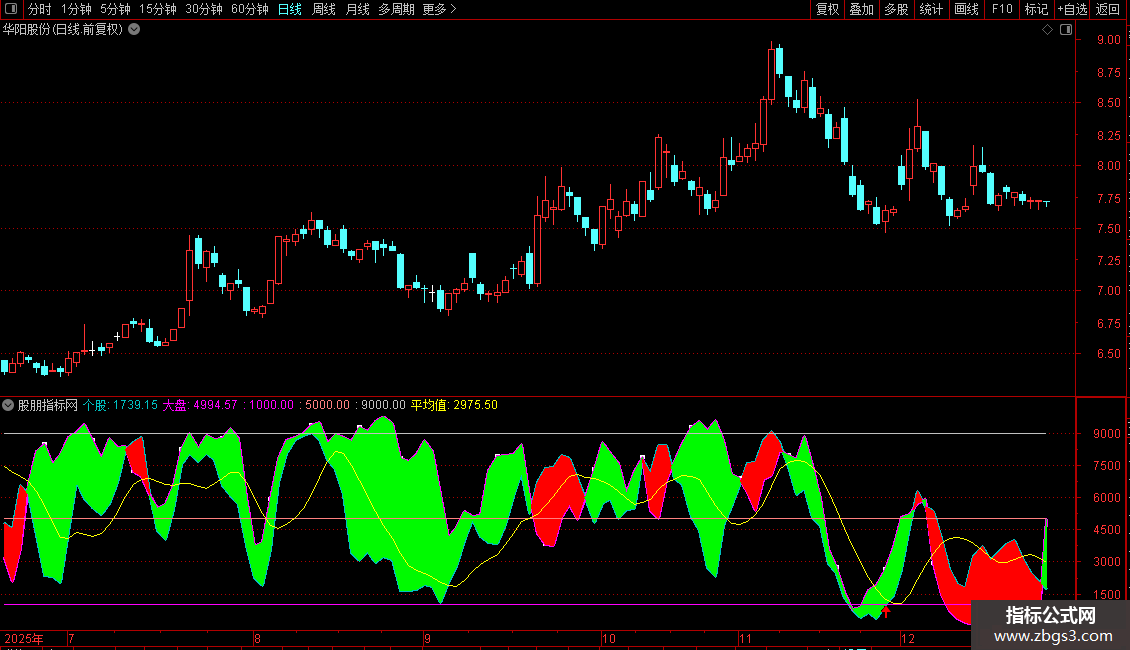Expand the 更多 periods menu
The height and width of the screenshot is (650, 1130).
(439, 9)
